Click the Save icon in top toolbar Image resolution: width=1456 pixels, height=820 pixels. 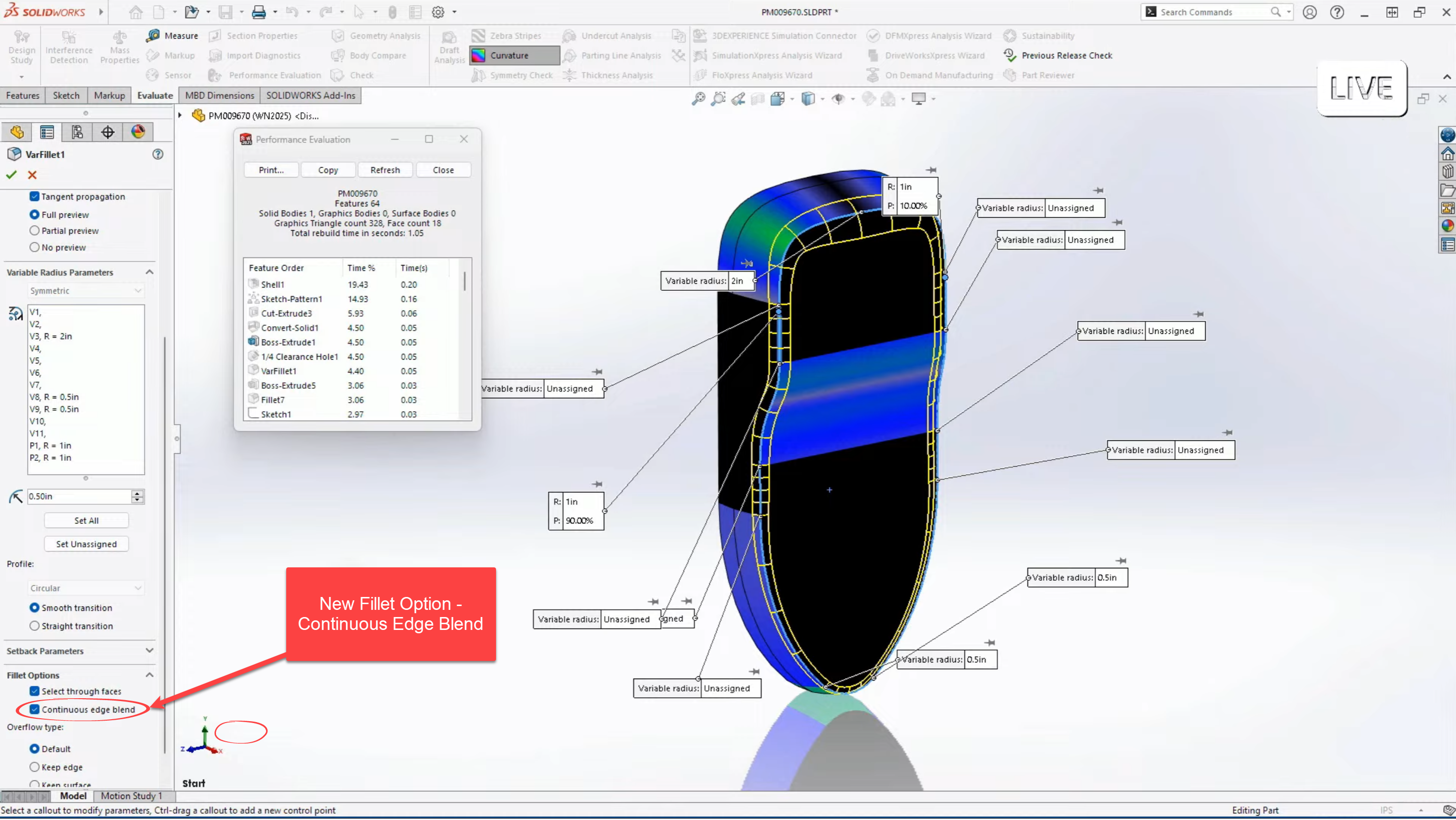(x=226, y=12)
